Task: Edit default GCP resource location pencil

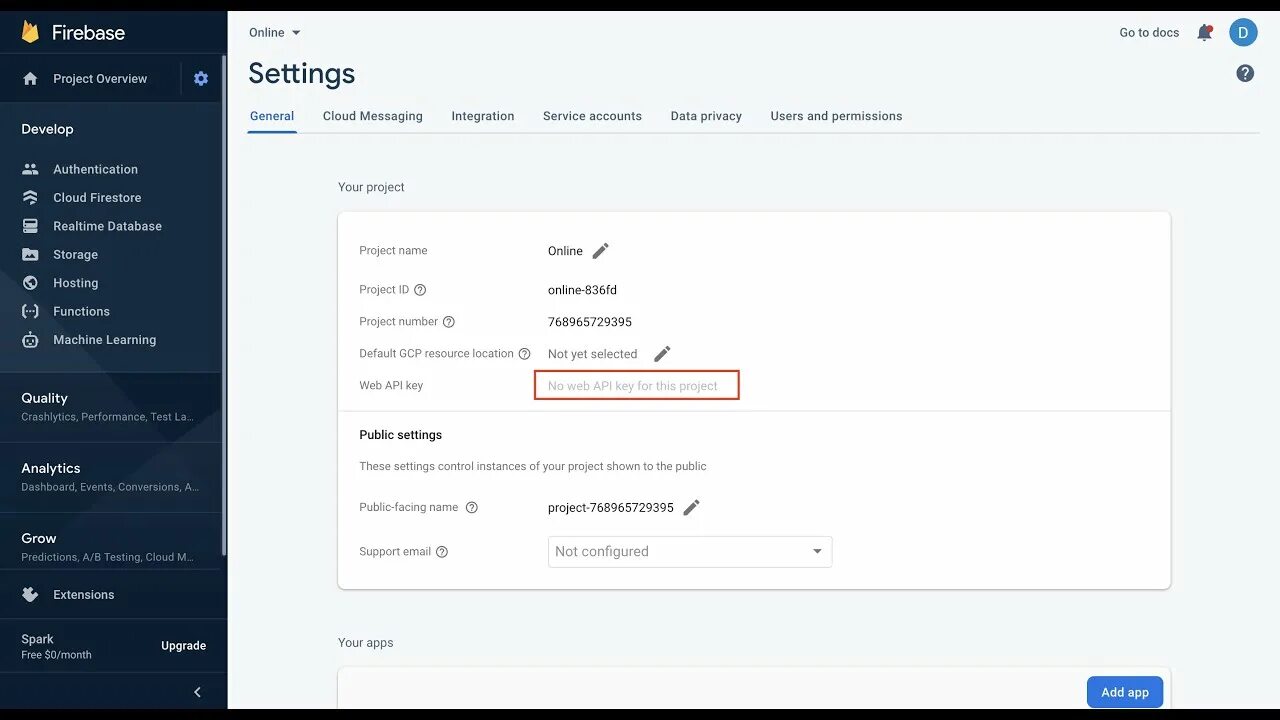Action: tap(662, 354)
